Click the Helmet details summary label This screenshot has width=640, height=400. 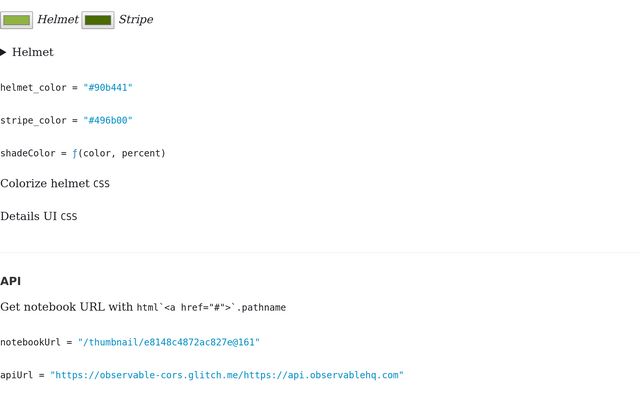33,52
